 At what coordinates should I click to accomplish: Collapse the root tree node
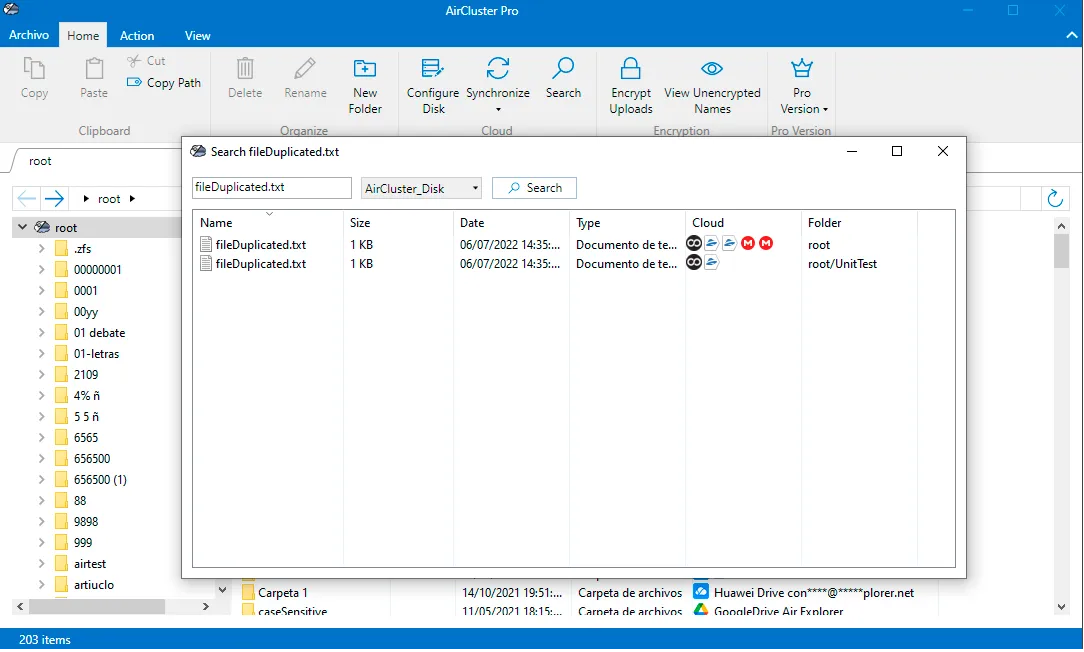tap(22, 227)
